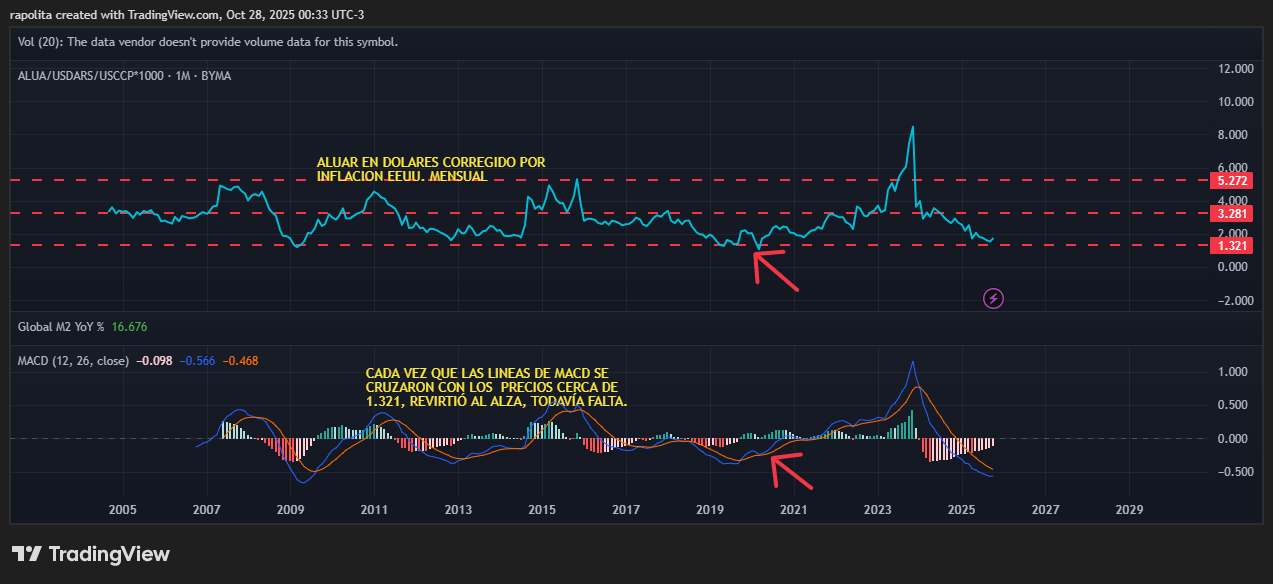Expand the Global M2 value 16.676
Image resolution: width=1273 pixels, height=584 pixels.
[x=130, y=326]
